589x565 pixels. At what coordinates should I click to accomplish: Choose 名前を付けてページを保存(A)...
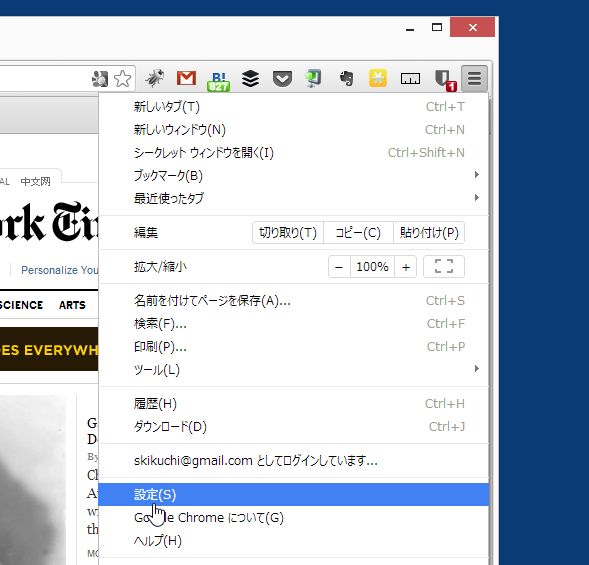point(294,301)
